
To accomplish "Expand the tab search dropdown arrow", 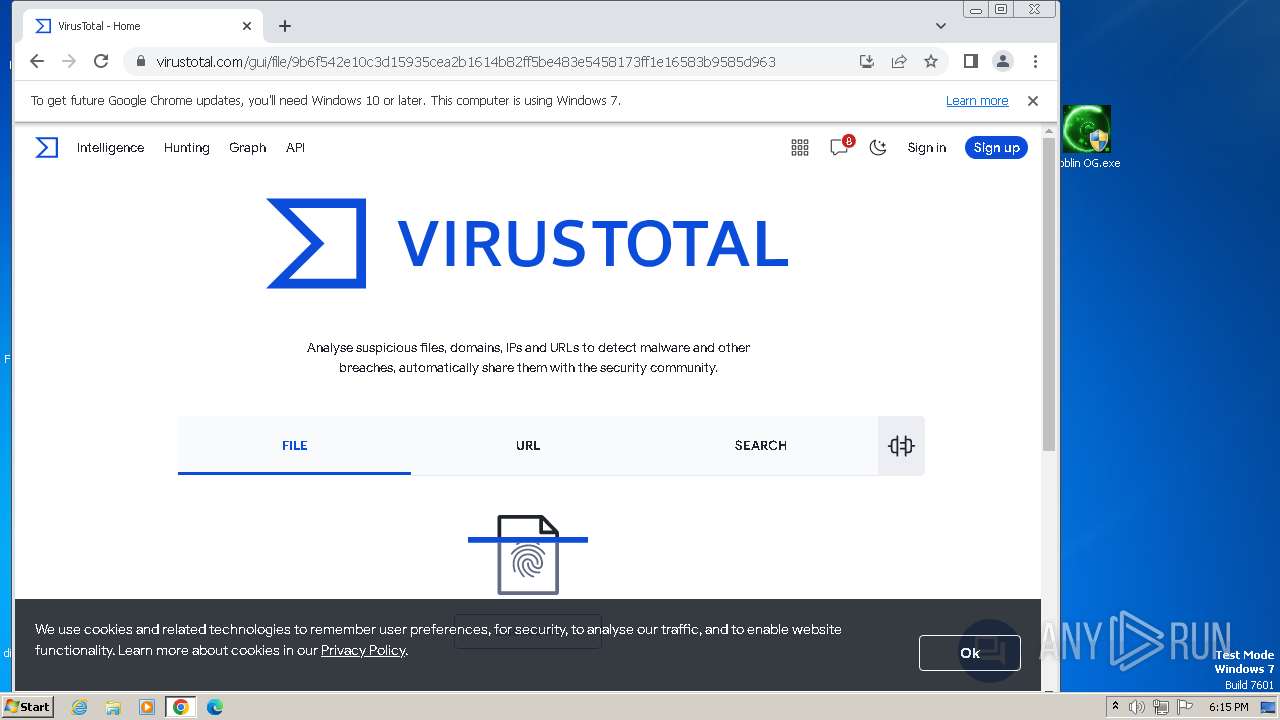I will click(x=941, y=26).
